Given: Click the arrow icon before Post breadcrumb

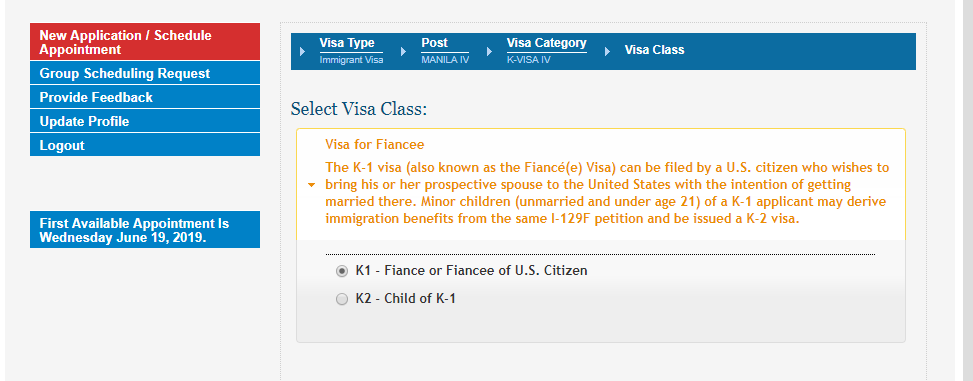Looking at the screenshot, I should tap(403, 52).
